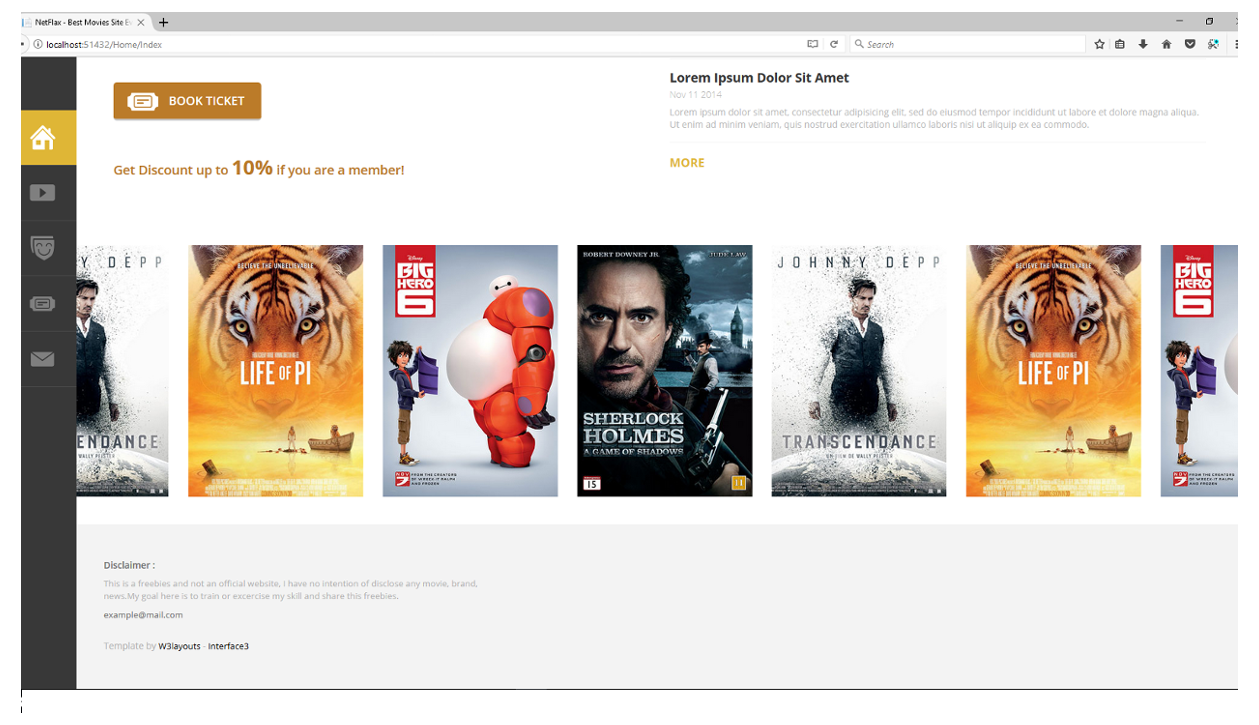Visit the Interface3 link in the footer
The width and height of the screenshot is (1259, 725).
click(x=228, y=646)
